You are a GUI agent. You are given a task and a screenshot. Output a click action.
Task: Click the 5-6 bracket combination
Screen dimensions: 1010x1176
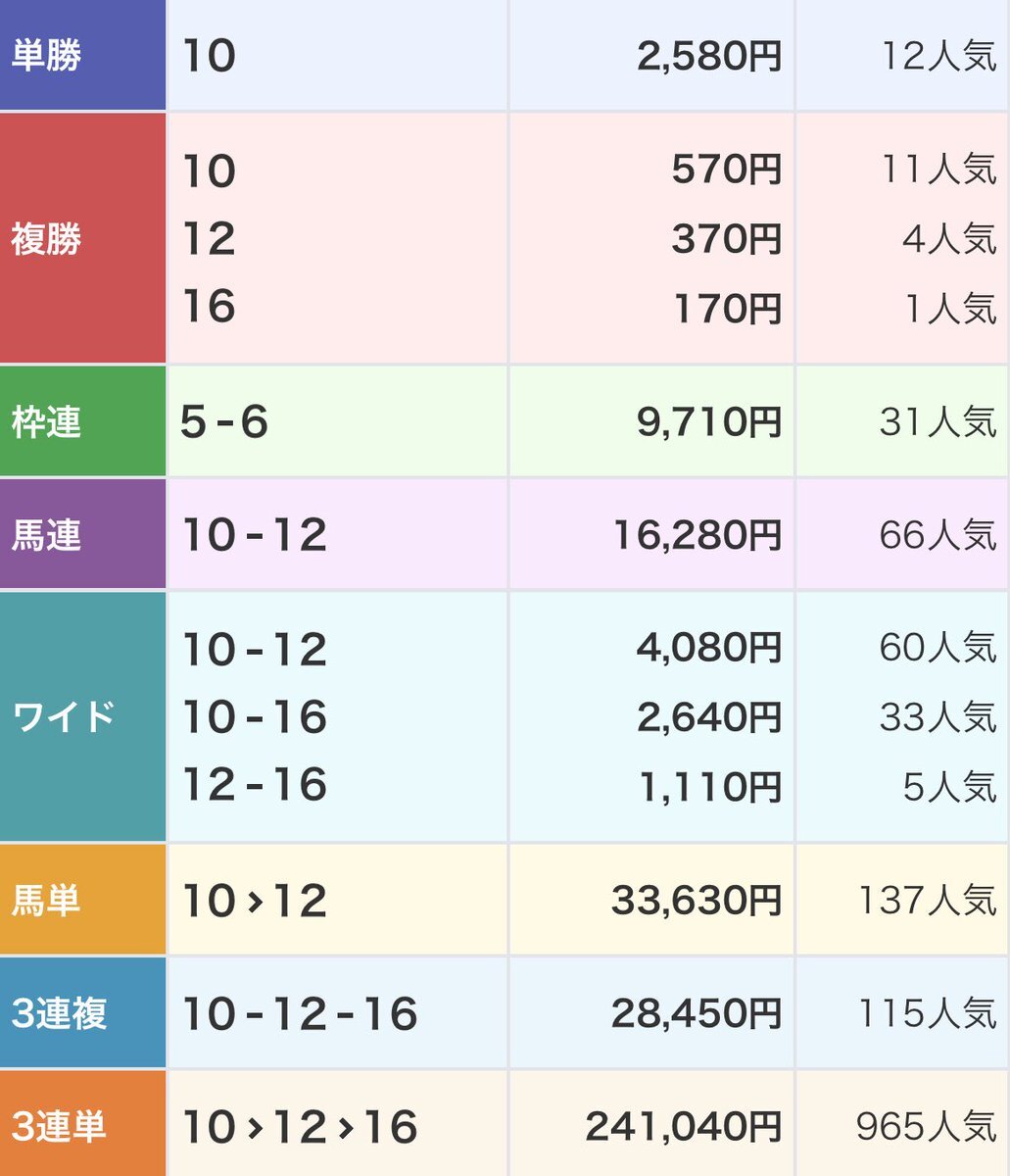tap(224, 422)
